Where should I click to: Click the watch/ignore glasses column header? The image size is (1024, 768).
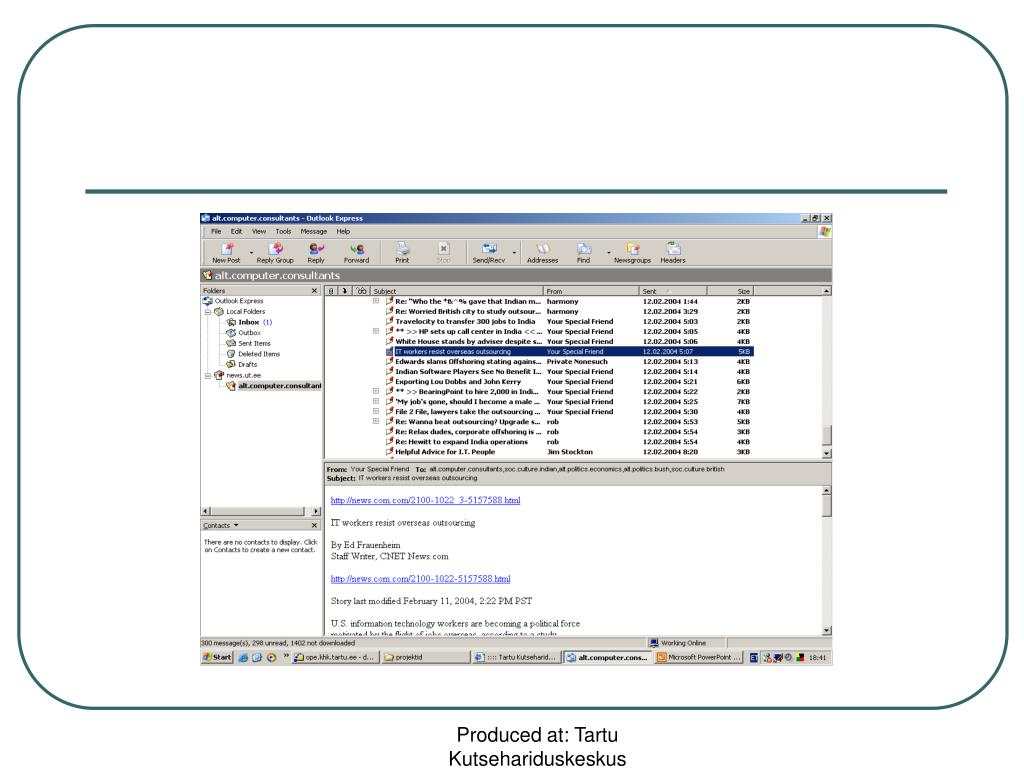[361, 291]
